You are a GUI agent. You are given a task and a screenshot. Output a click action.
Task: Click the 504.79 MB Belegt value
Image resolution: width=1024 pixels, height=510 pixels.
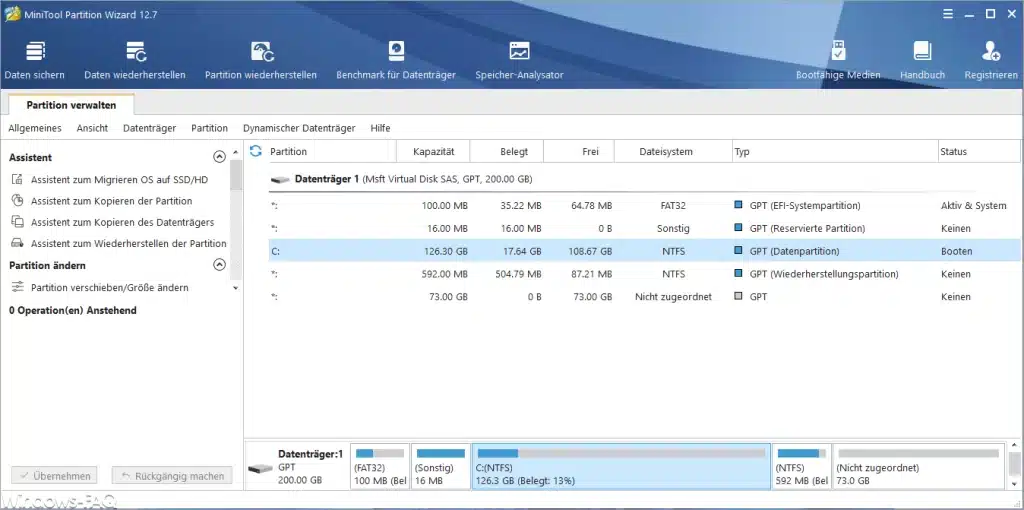click(x=518, y=274)
